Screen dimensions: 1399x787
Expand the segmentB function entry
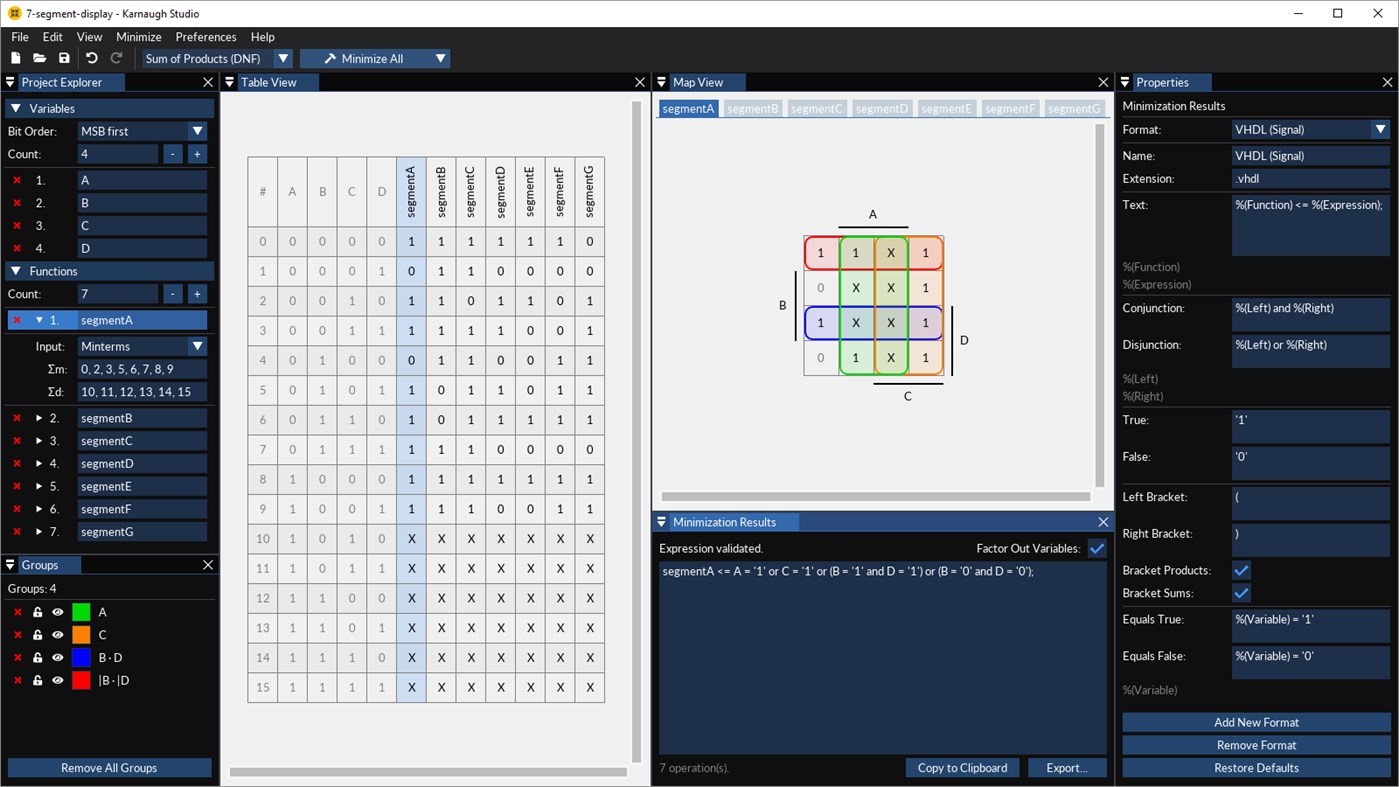tap(41, 417)
